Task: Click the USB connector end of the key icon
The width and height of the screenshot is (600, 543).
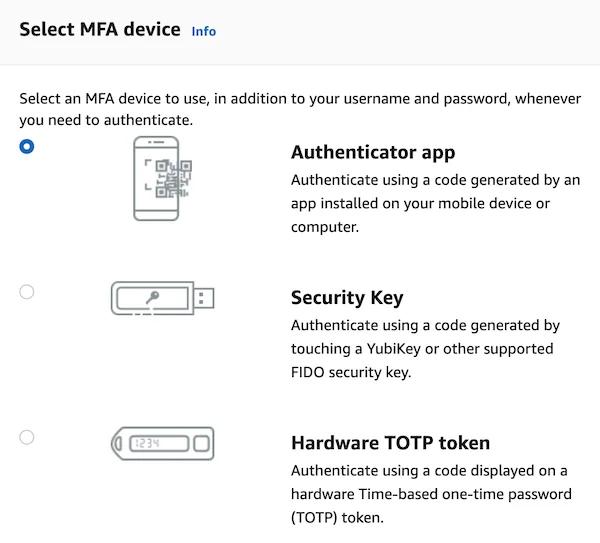Action: [x=204, y=297]
